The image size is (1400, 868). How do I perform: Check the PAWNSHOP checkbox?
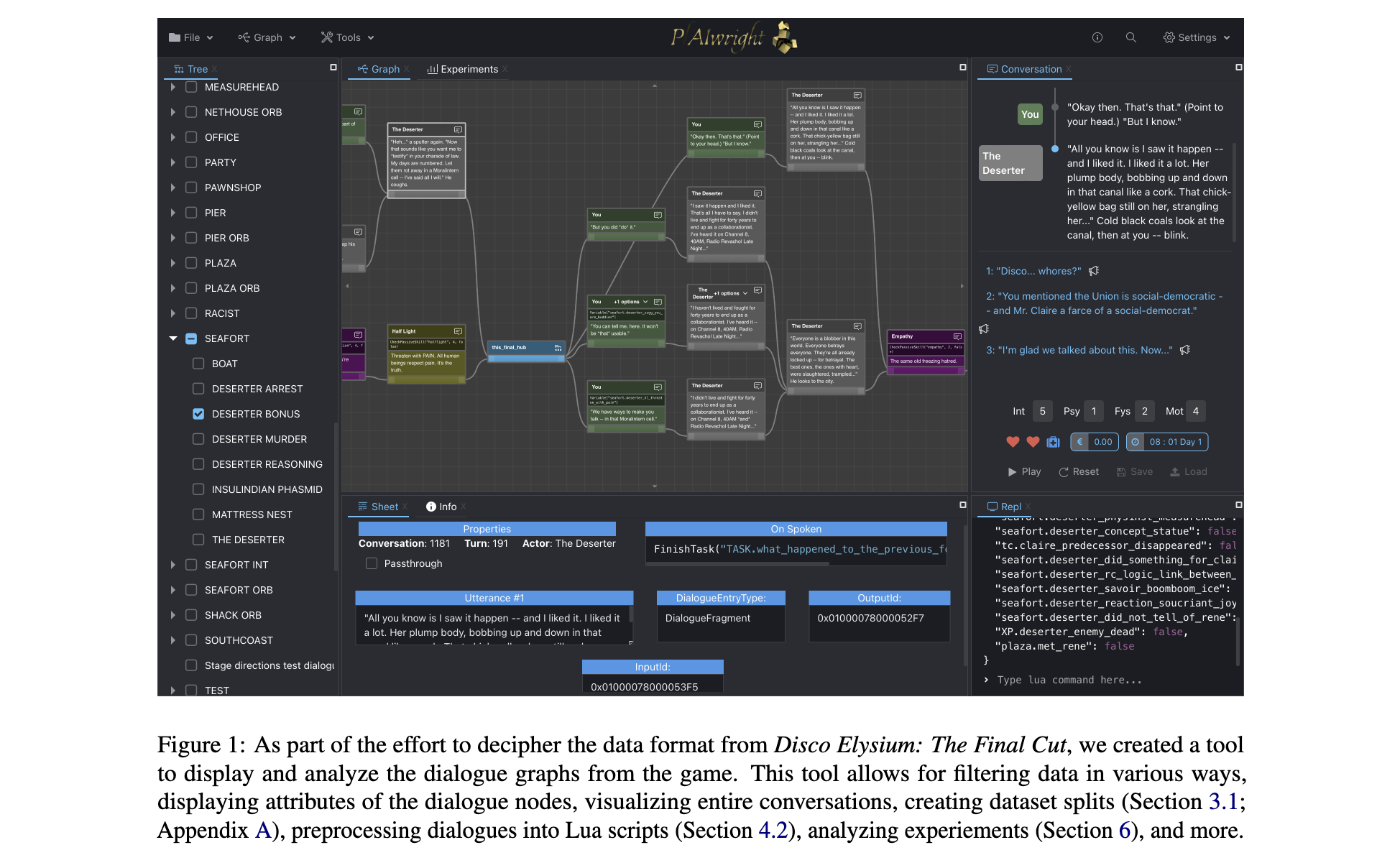click(191, 188)
